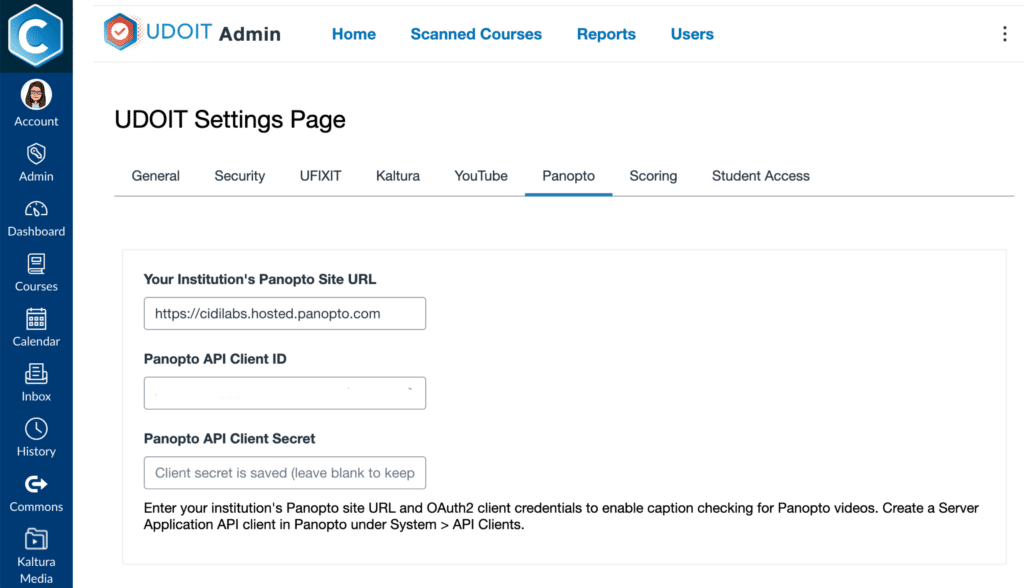The width and height of the screenshot is (1024, 588).
Task: Switch to the Security tab
Action: click(x=240, y=176)
